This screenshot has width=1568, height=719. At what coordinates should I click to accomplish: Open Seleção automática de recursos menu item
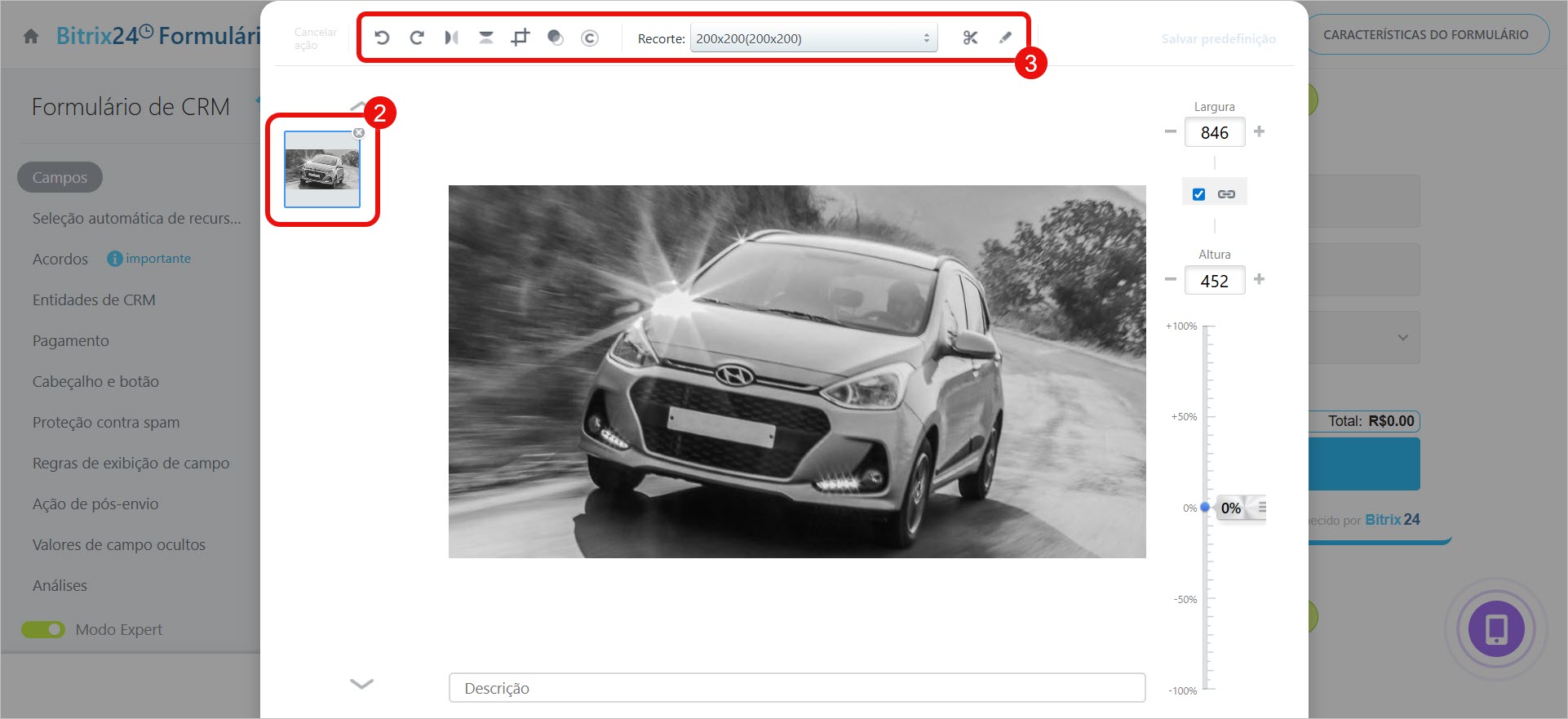137,218
